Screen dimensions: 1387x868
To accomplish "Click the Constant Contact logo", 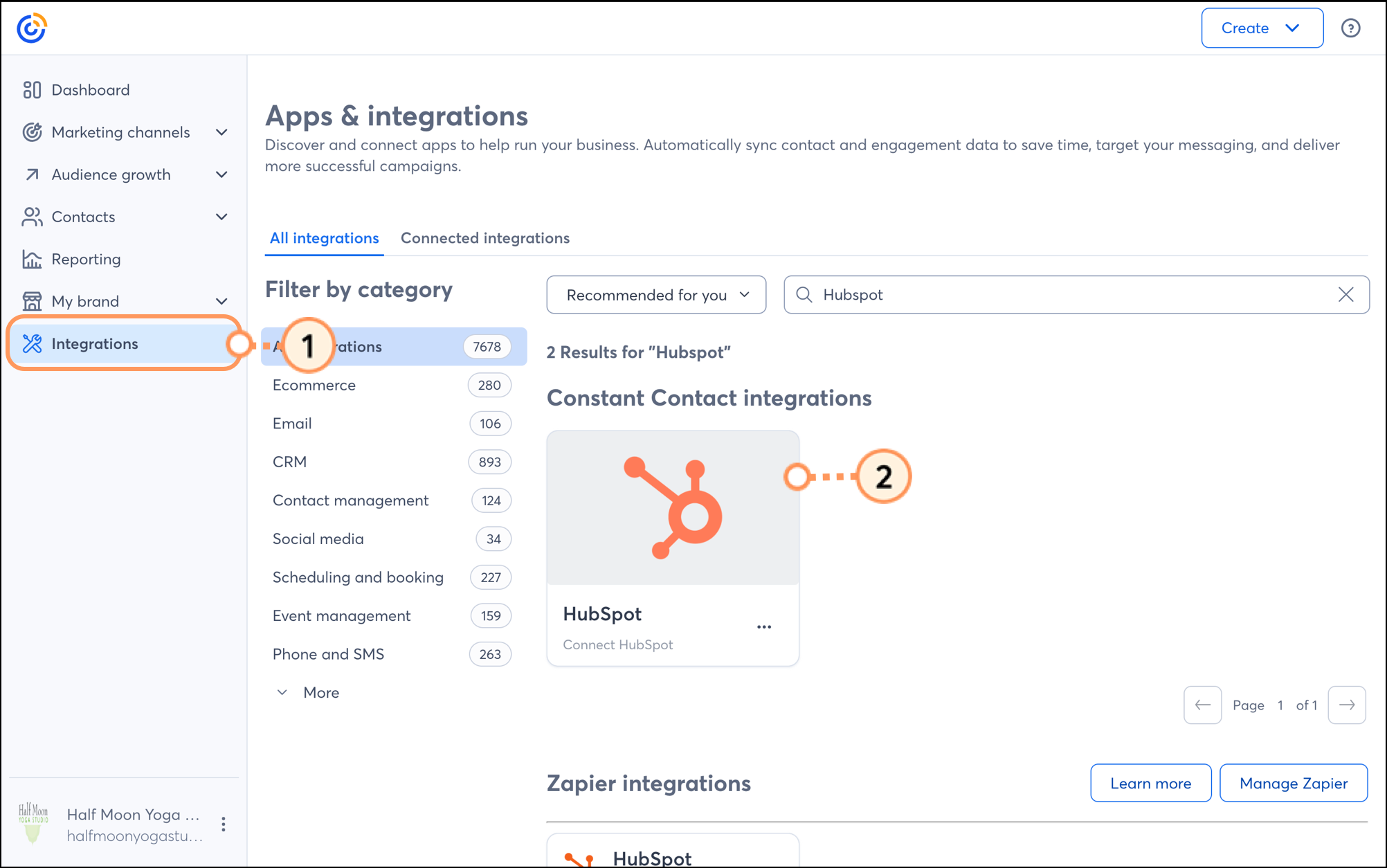I will point(32,28).
